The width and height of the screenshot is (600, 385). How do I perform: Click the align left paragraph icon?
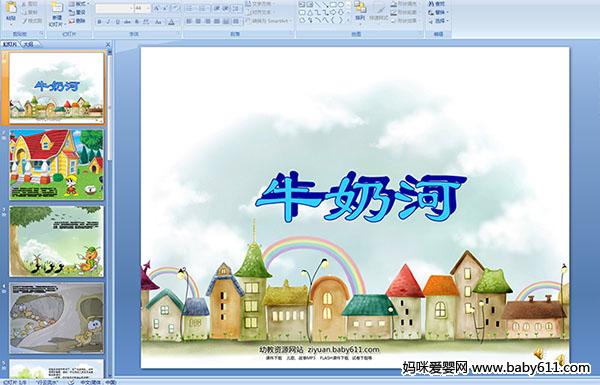189,21
